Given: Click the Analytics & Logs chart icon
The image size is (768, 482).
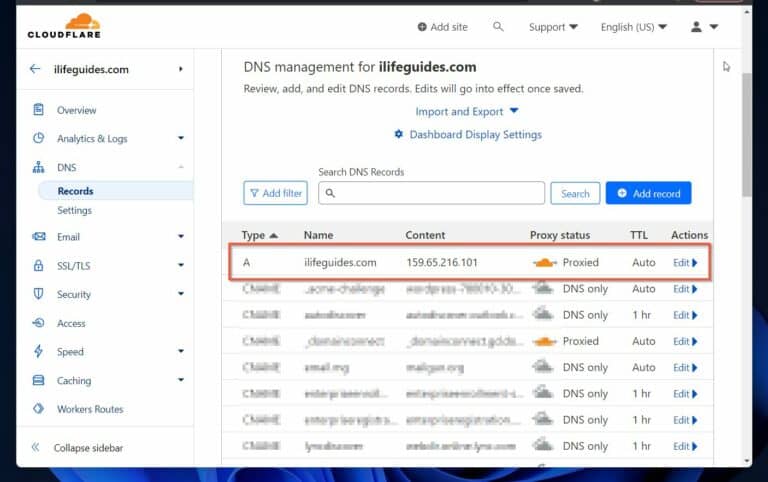Looking at the screenshot, I should pos(38,138).
